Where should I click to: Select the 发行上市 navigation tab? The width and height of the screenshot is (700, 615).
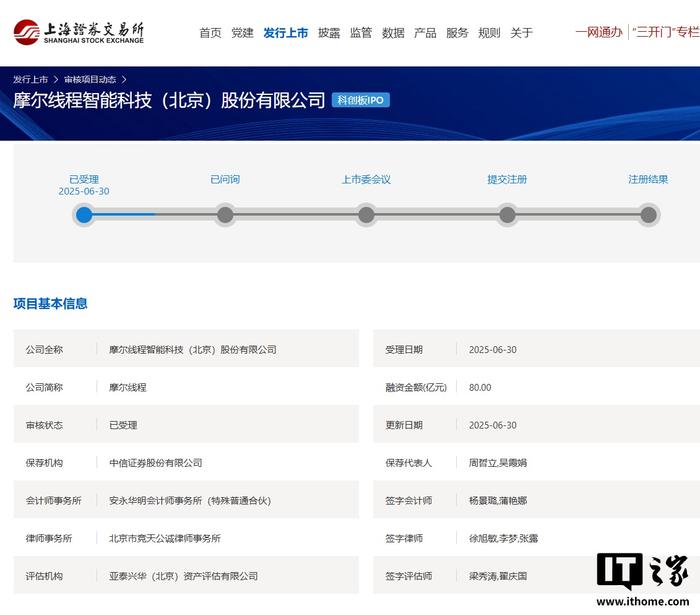[x=286, y=33]
